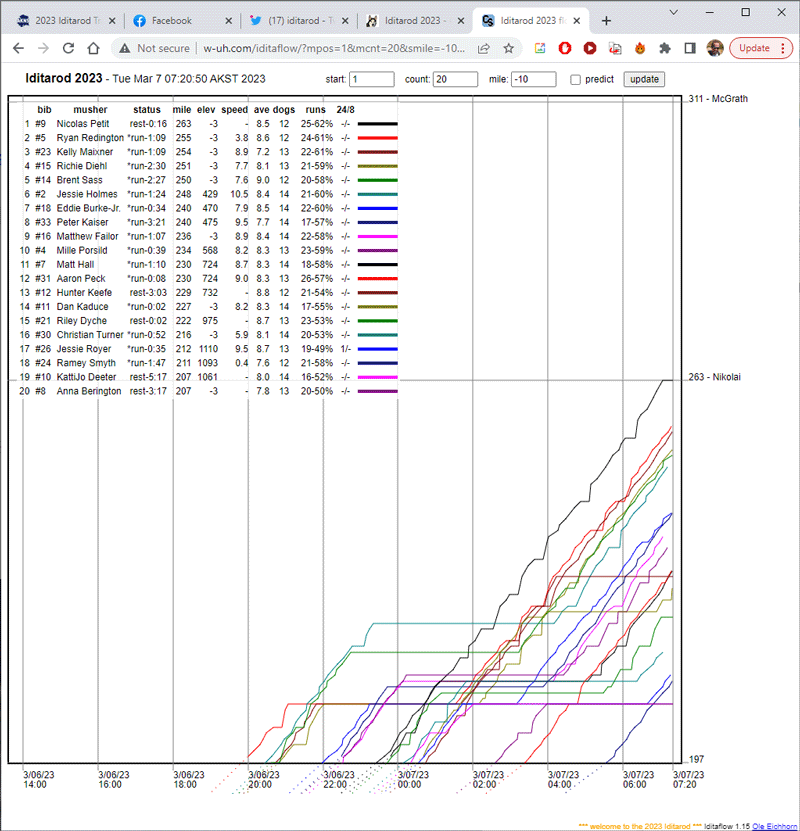Open a new browser tab

pyautogui.click(x=606, y=21)
